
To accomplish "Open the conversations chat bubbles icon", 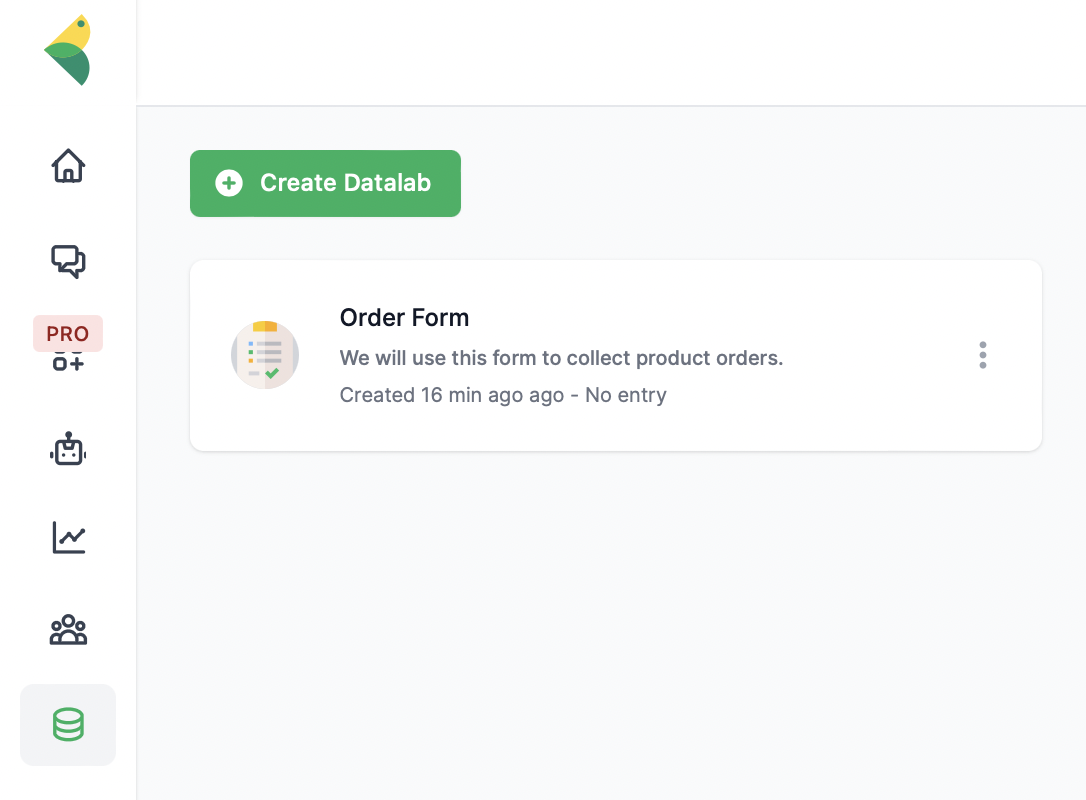I will click(x=68, y=261).
